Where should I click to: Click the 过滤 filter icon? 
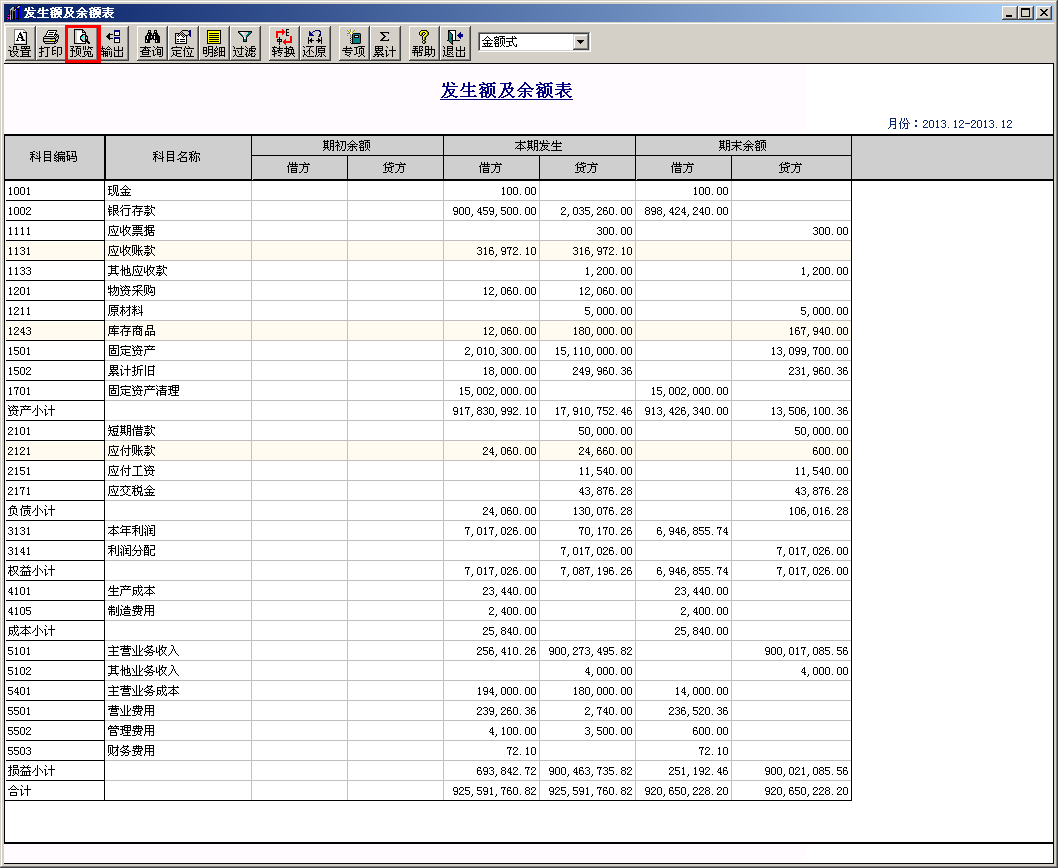click(245, 44)
